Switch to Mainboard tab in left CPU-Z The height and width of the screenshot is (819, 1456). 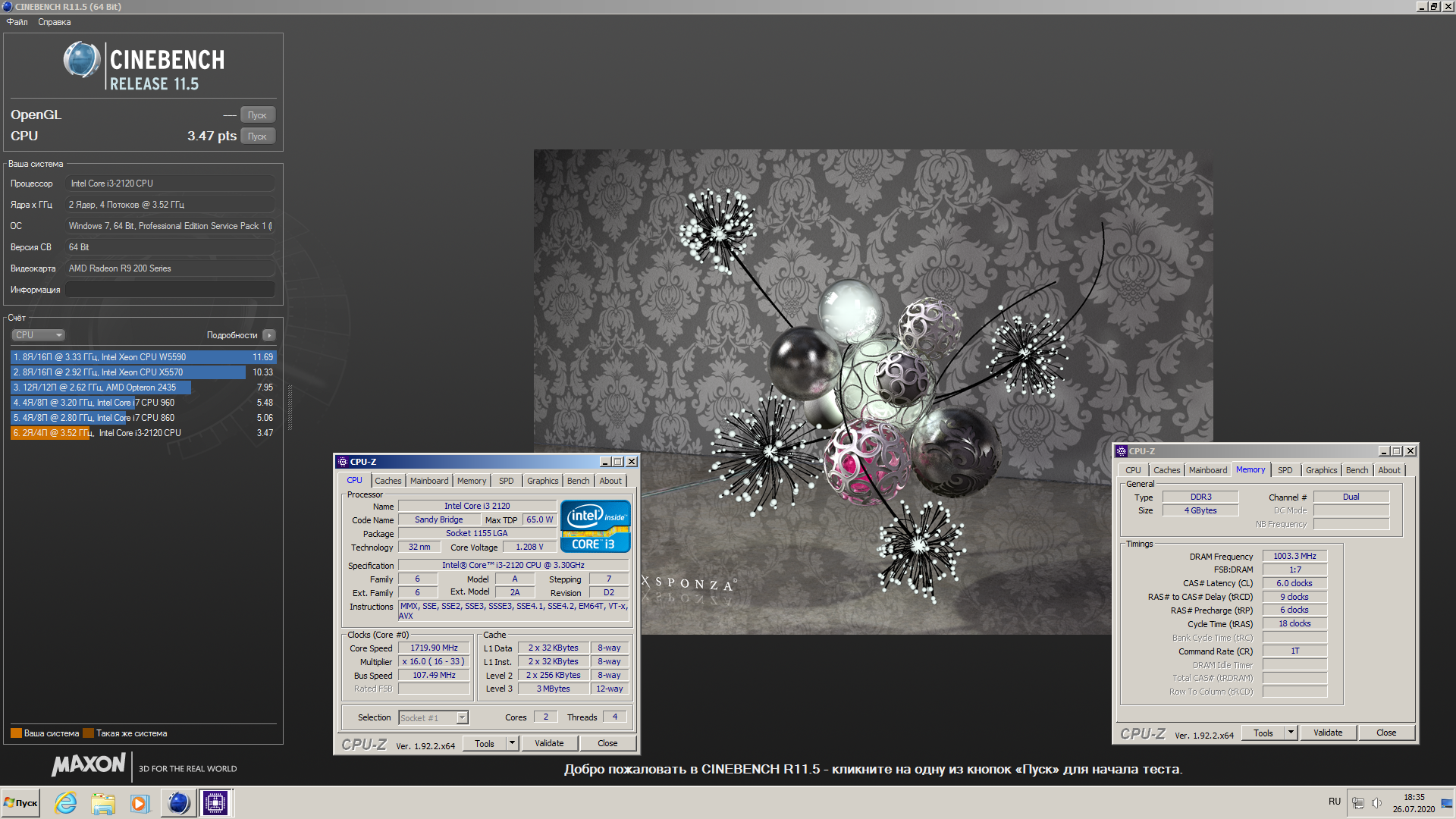click(x=429, y=481)
